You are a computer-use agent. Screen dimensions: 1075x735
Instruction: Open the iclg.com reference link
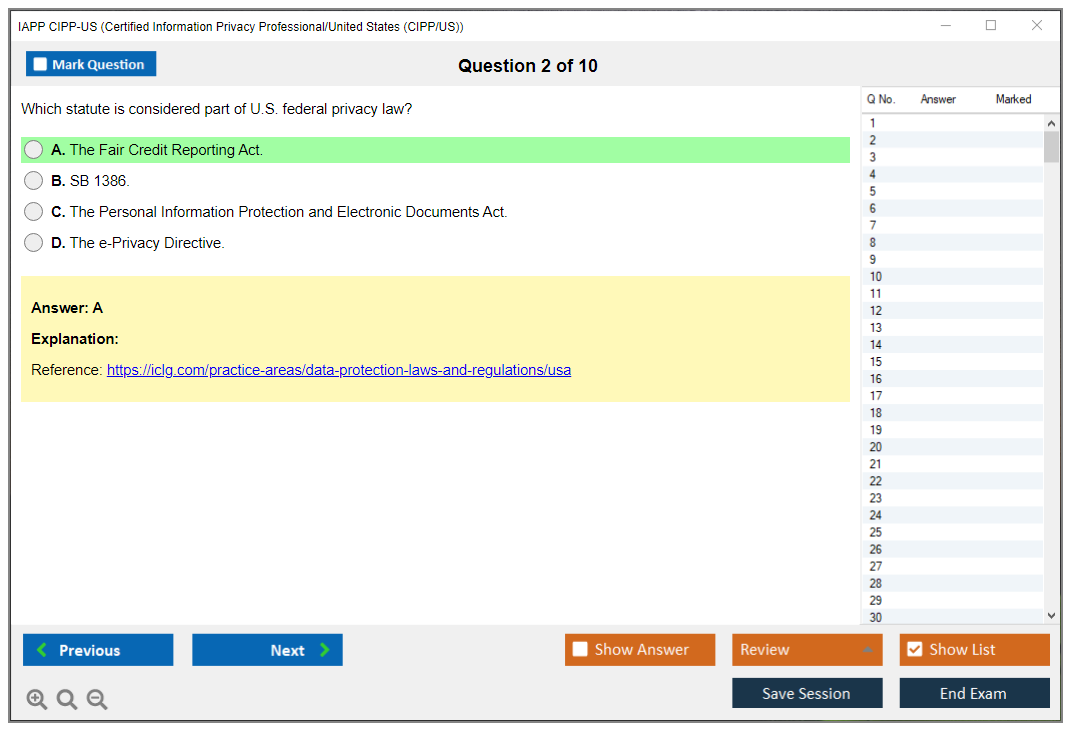(339, 370)
